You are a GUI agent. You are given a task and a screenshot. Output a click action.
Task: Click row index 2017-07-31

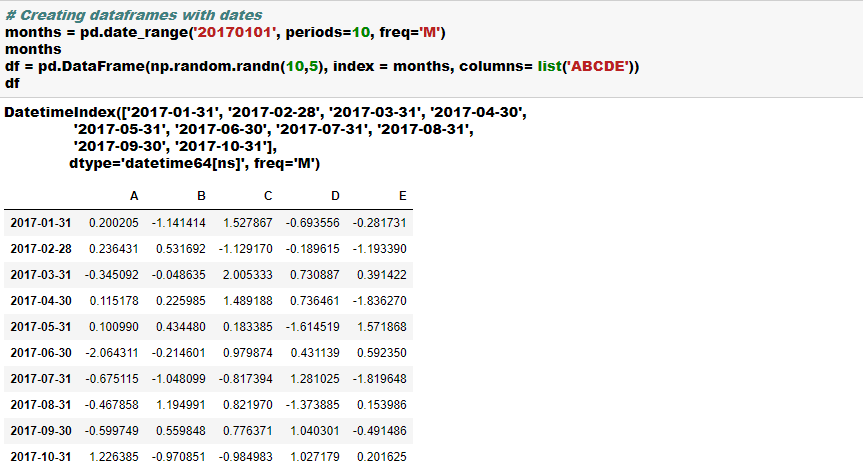(x=41, y=379)
